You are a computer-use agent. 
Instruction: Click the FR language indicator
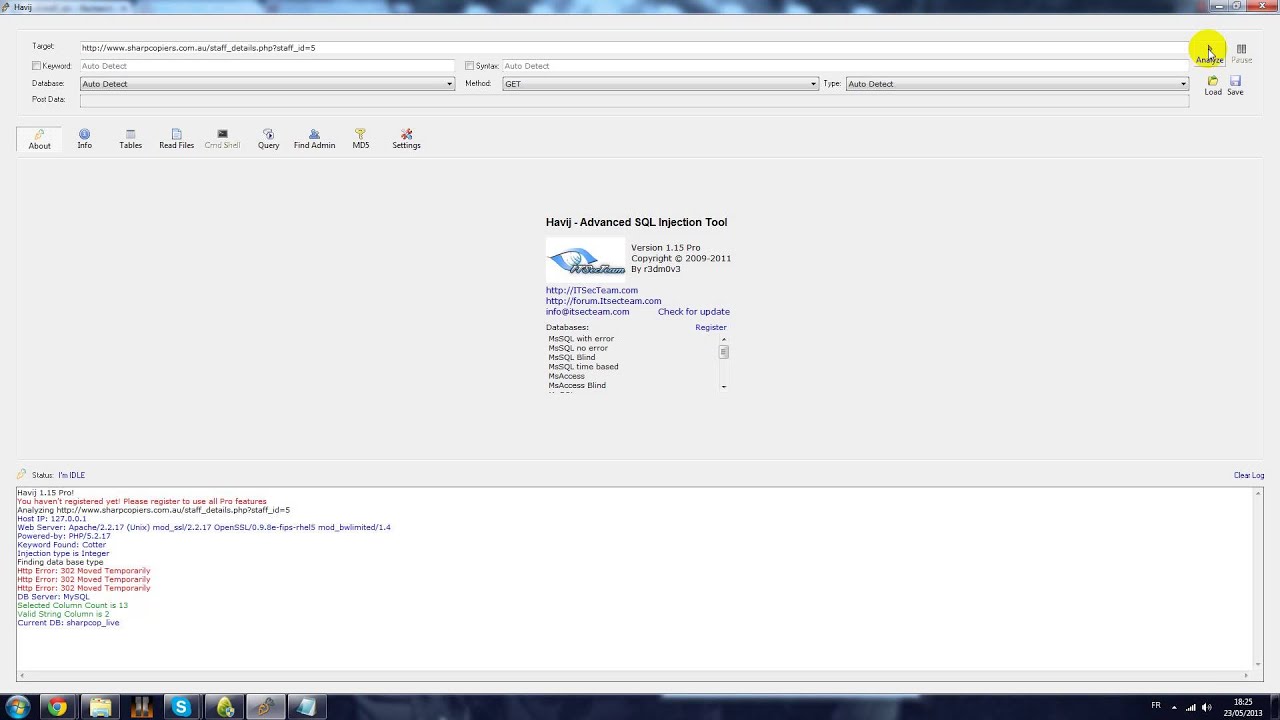[1156, 706]
